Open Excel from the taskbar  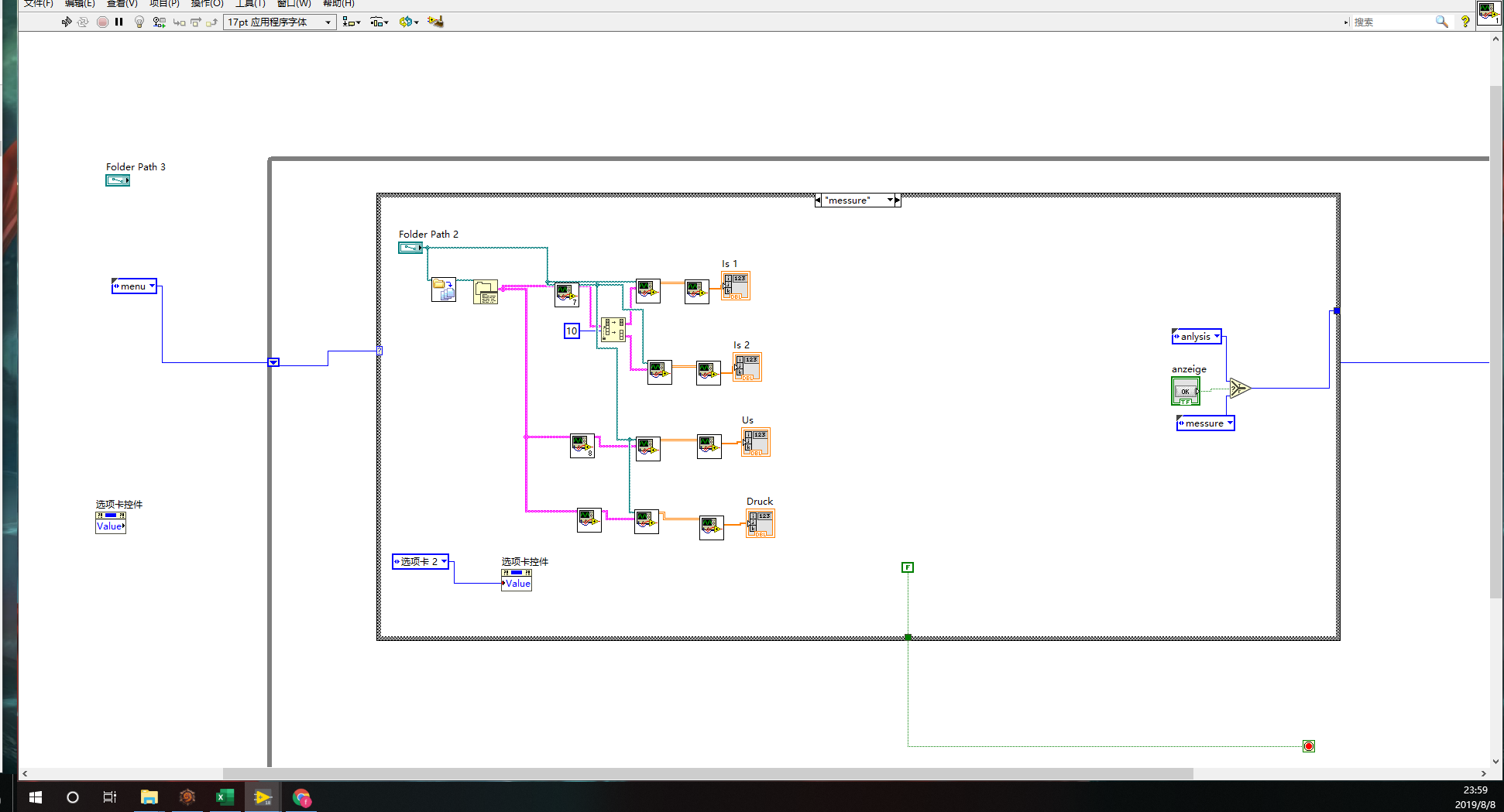(x=225, y=797)
